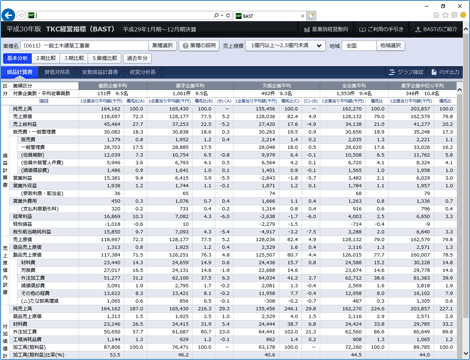Select the 製品売上原価 row label
The image size is (470, 360).
click(x=27, y=255)
